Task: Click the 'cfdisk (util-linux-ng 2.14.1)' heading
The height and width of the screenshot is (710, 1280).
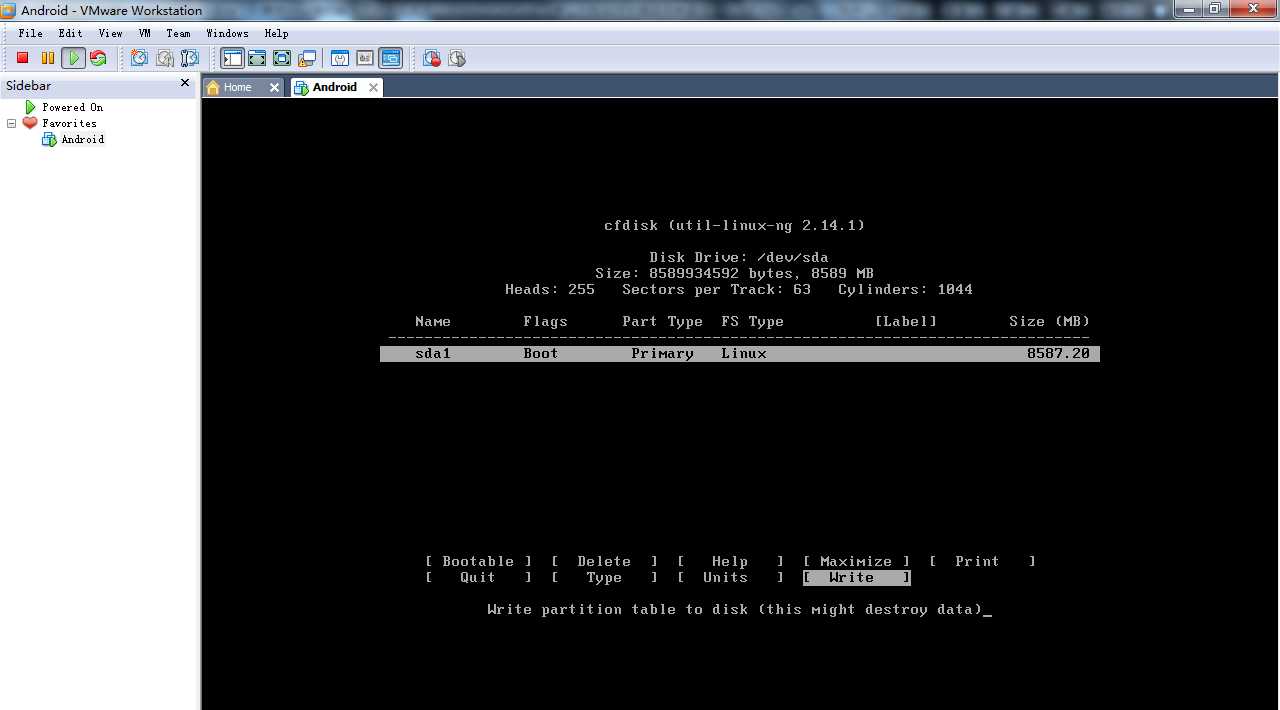Action: point(735,226)
